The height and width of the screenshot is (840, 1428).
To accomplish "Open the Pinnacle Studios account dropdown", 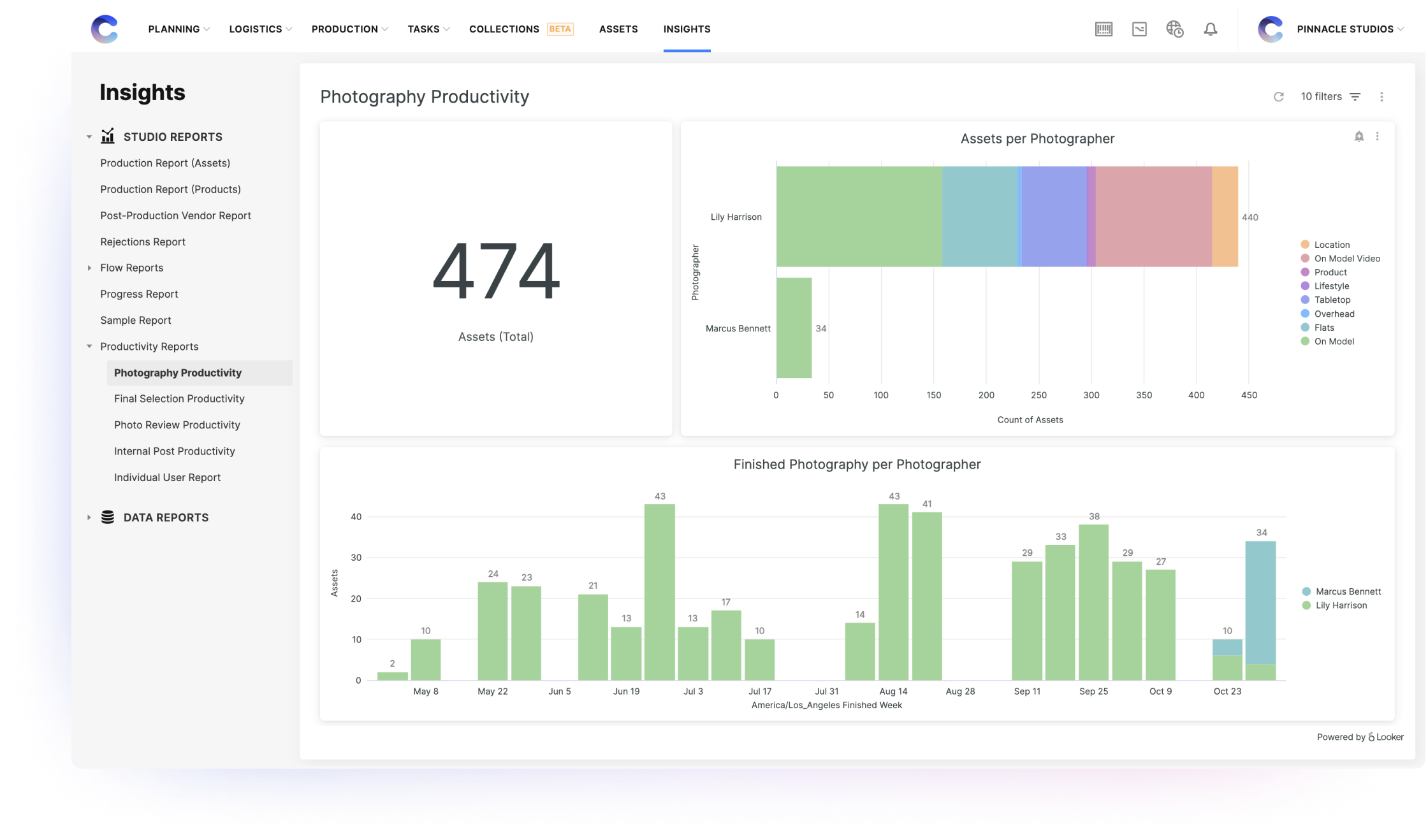I will coord(1348,29).
